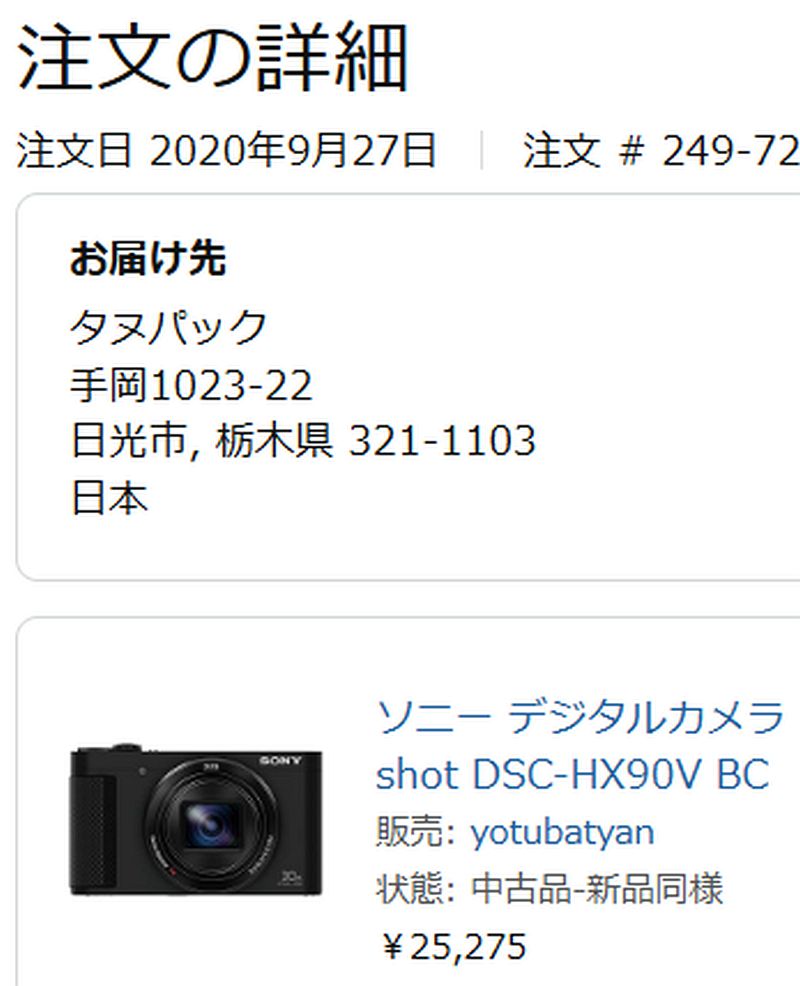800x986 pixels.
Task: Select condition text 中古品-新品同様
Action: (597, 889)
